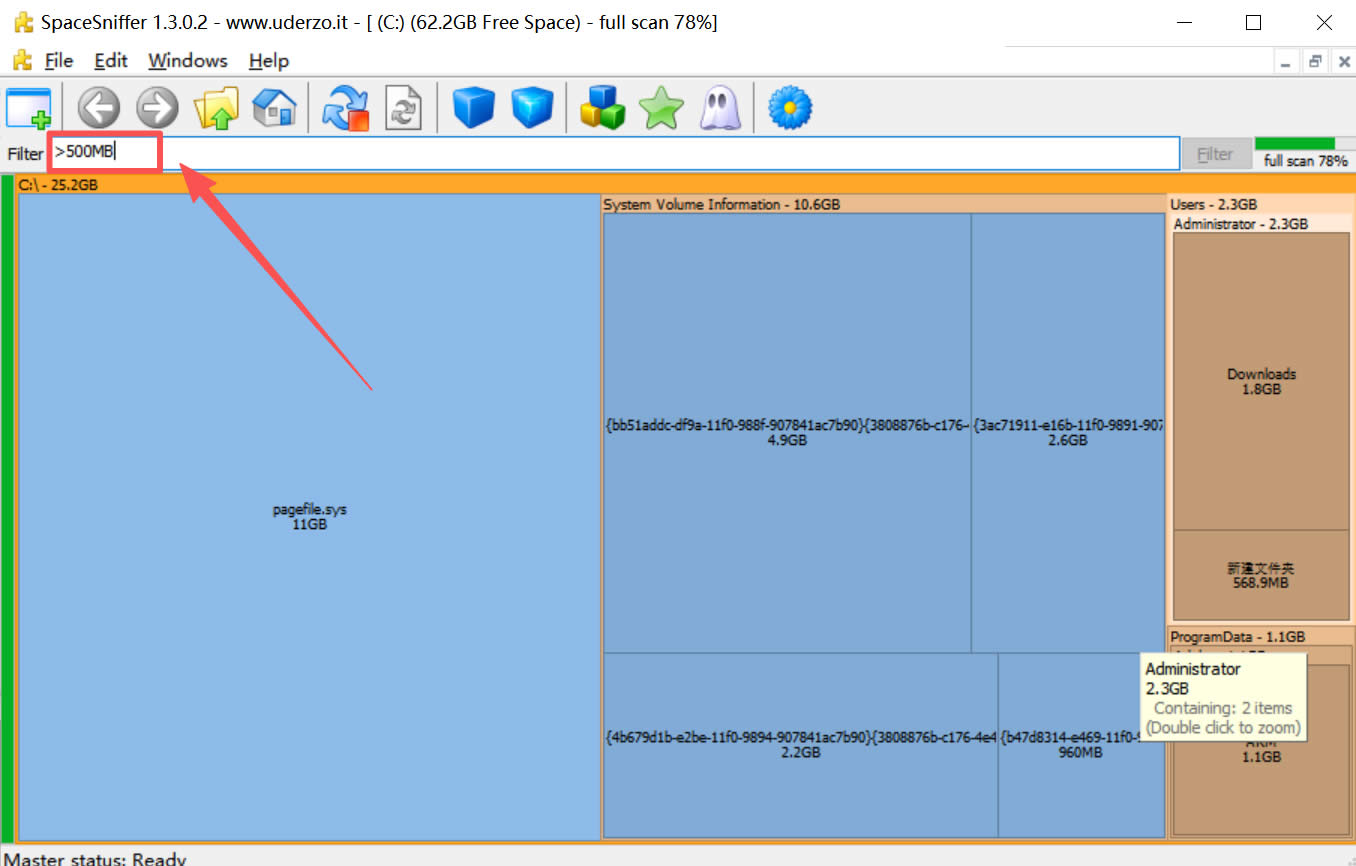1356x866 pixels.
Task: Click the blue flower icon
Action: [789, 108]
